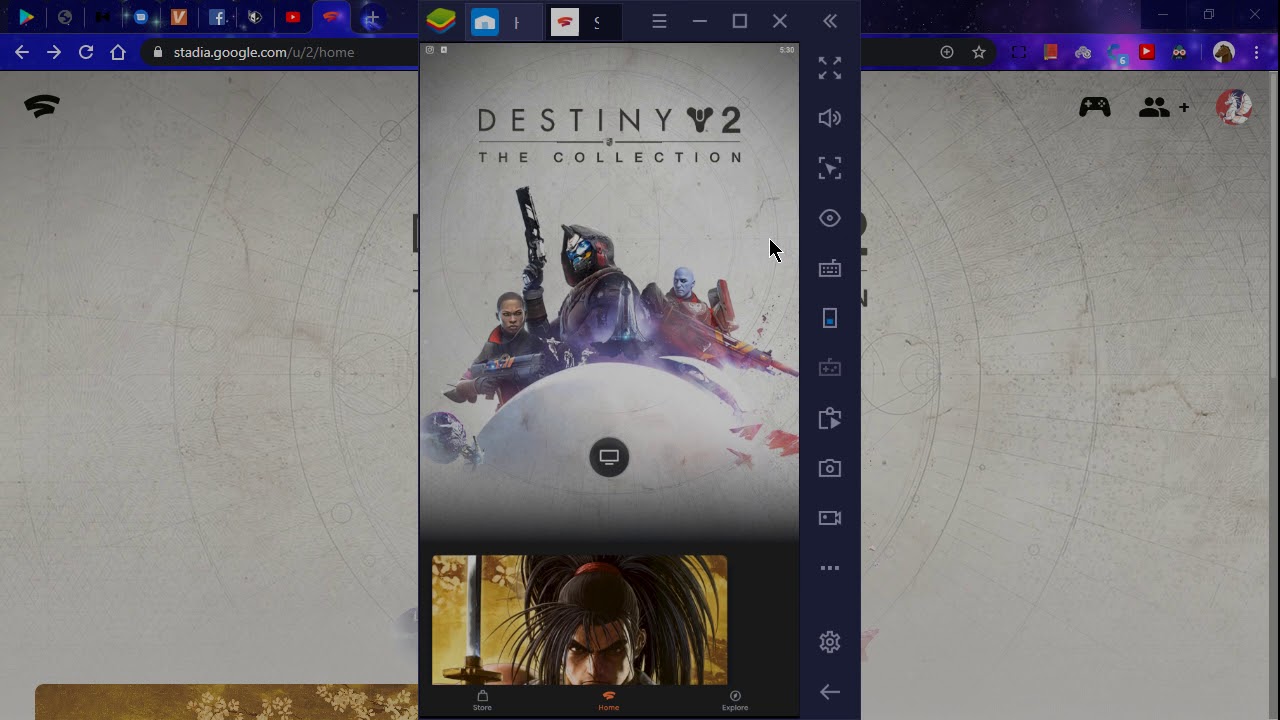Open the BlueStacks hamburger menu

pos(659,21)
